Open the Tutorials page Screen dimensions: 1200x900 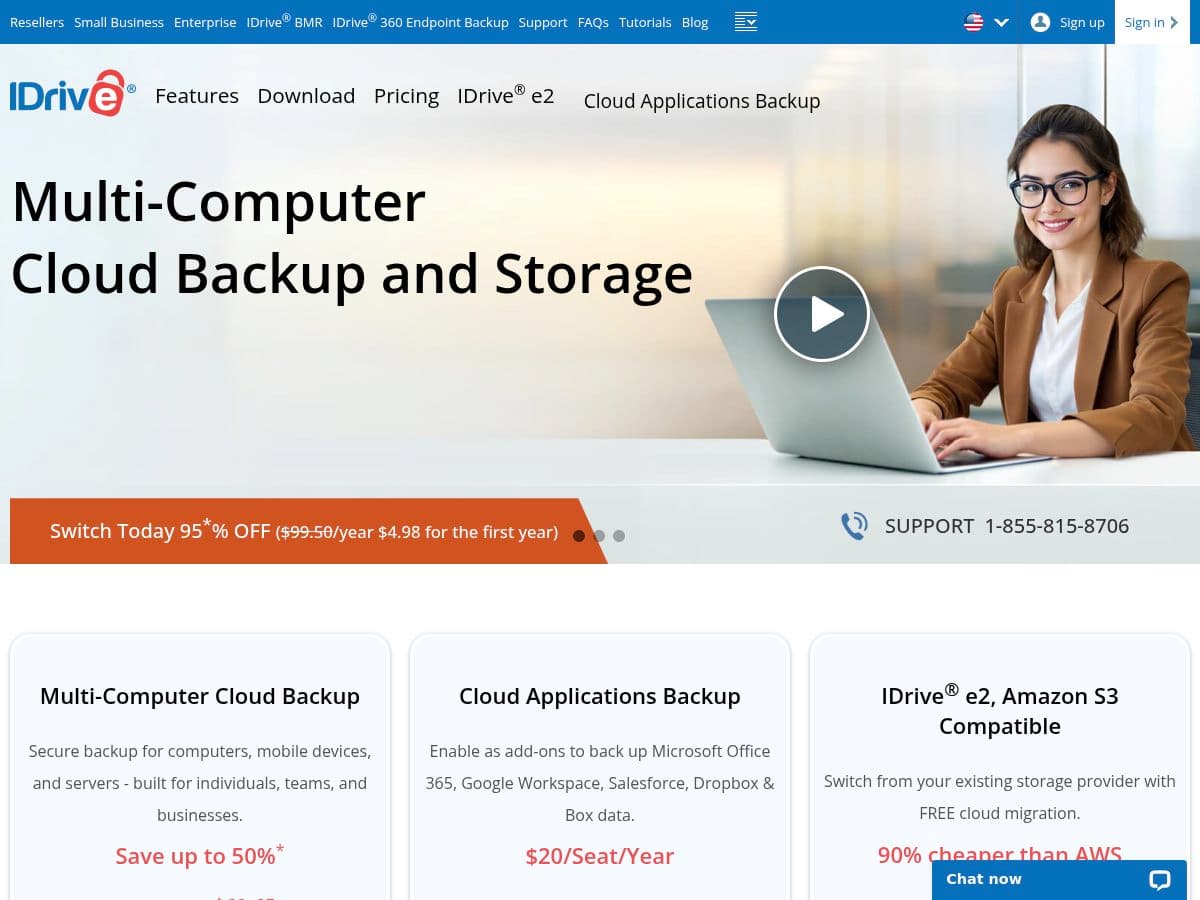[645, 22]
